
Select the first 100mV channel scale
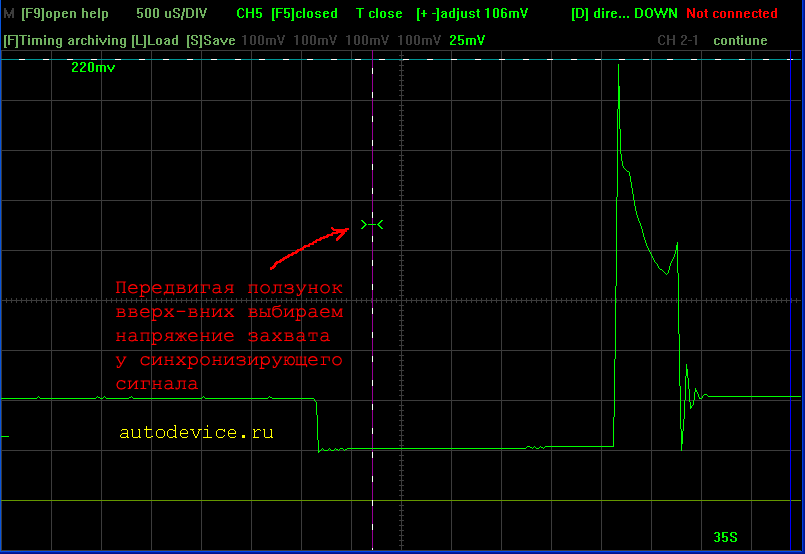[x=262, y=40]
